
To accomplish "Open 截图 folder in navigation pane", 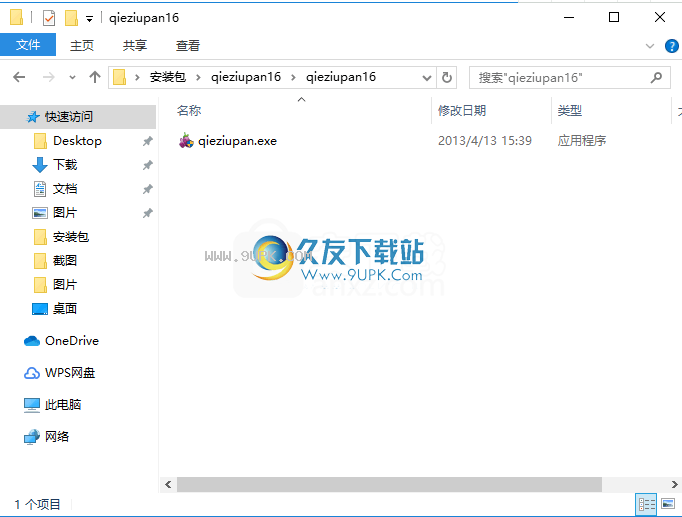I will coord(65,260).
